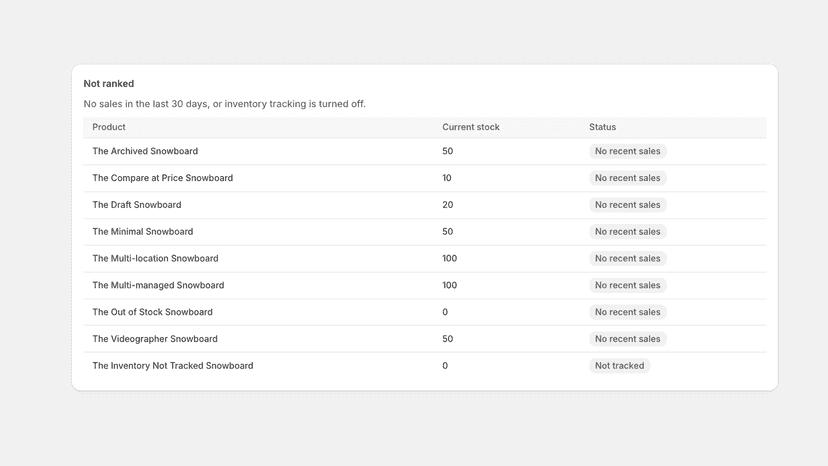
Task: Click the Not tracked status badge
Action: coord(619,366)
